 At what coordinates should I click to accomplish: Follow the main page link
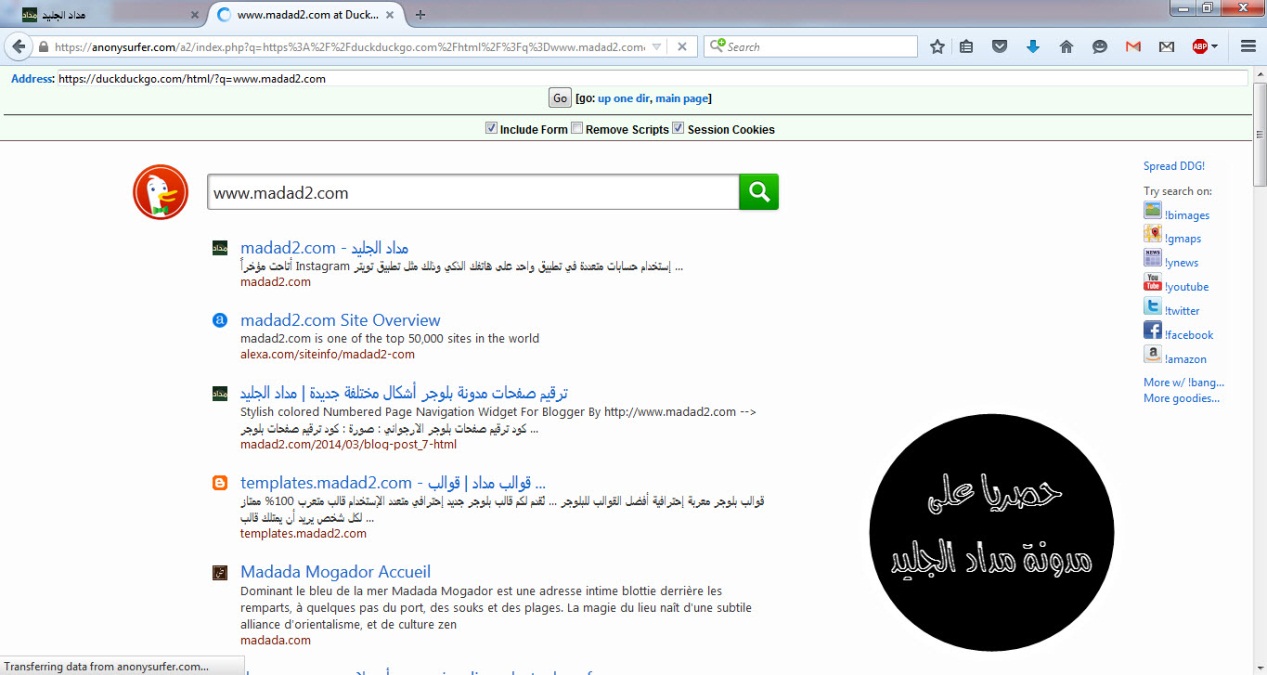tap(682, 98)
